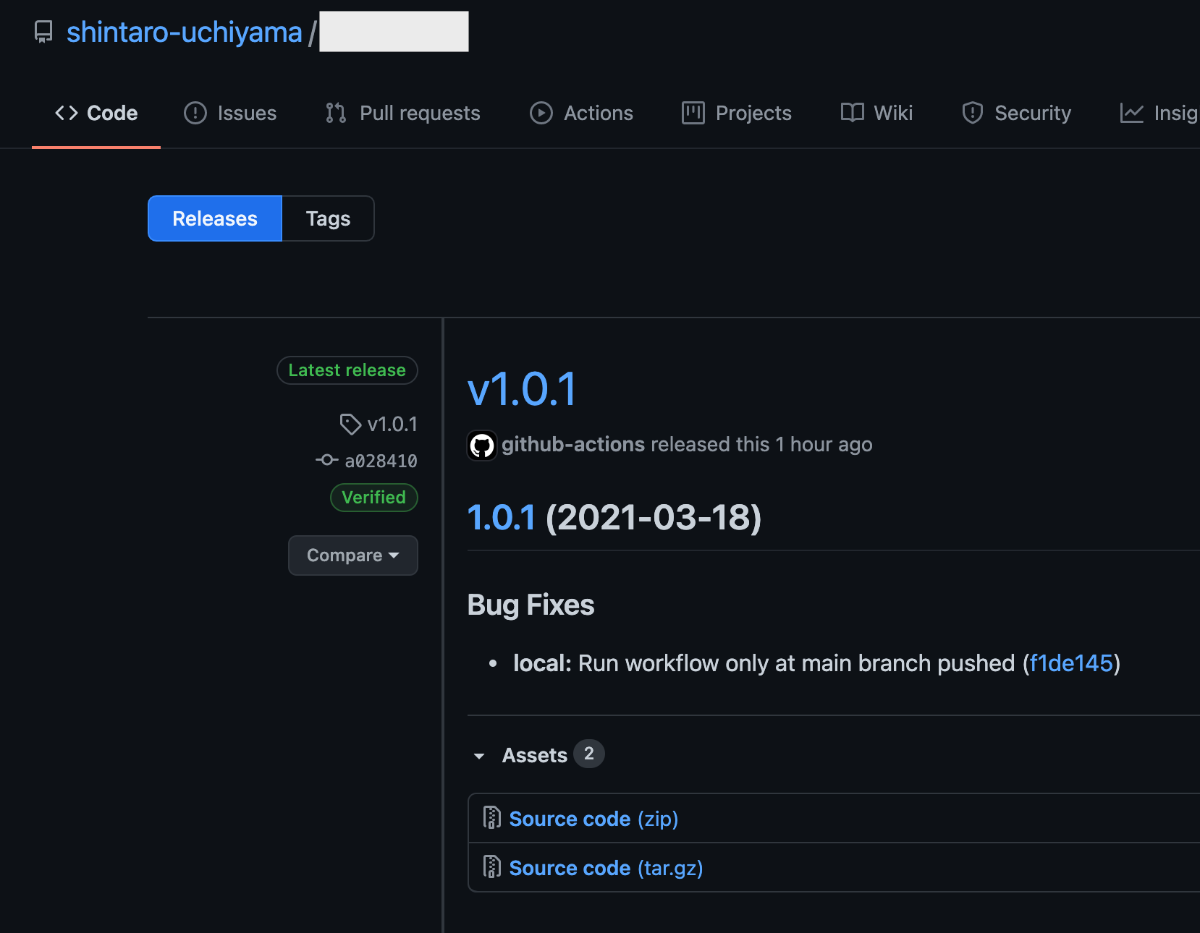Image resolution: width=1200 pixels, height=933 pixels.
Task: Click the Actions play icon
Action: pos(541,113)
